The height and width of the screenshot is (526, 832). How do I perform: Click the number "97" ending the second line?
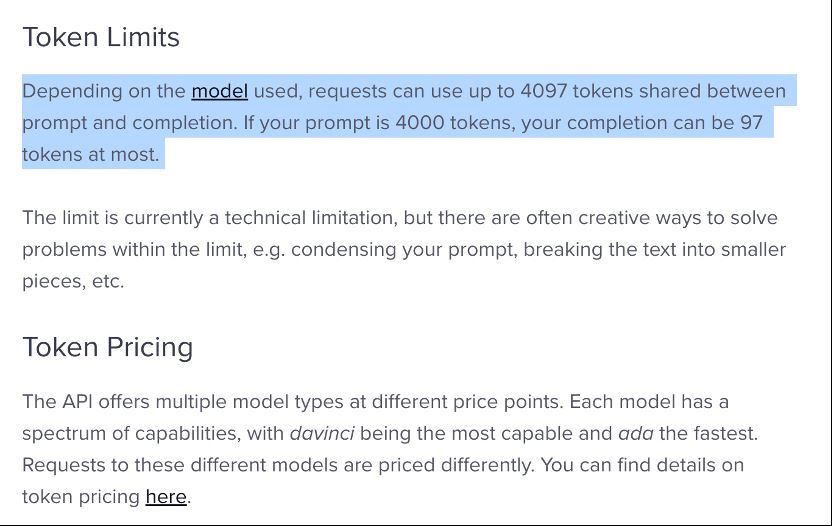(x=751, y=123)
